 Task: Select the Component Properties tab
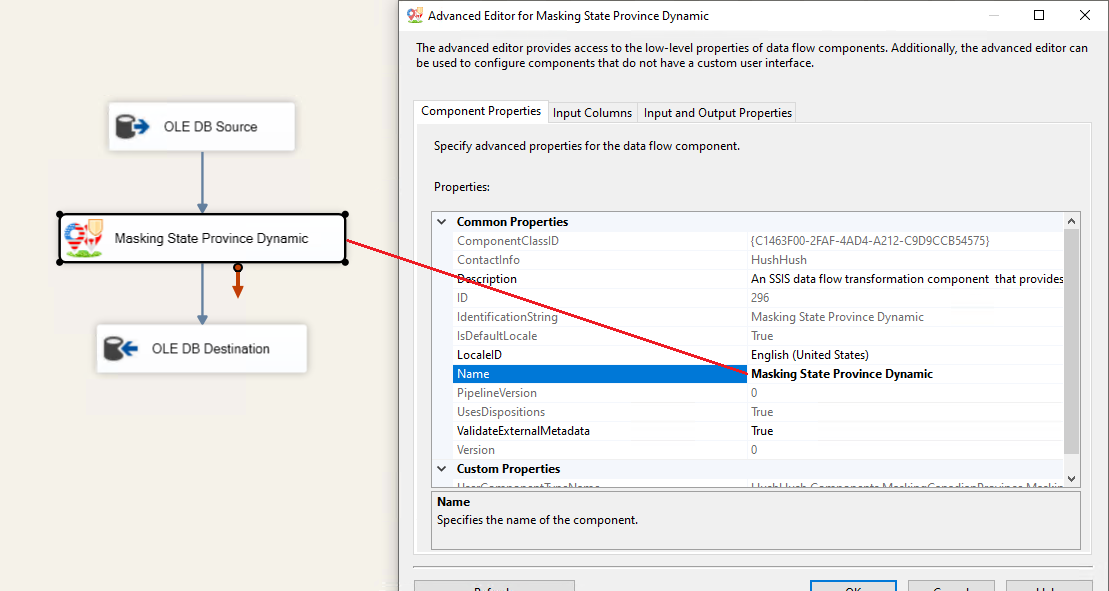tap(481, 112)
